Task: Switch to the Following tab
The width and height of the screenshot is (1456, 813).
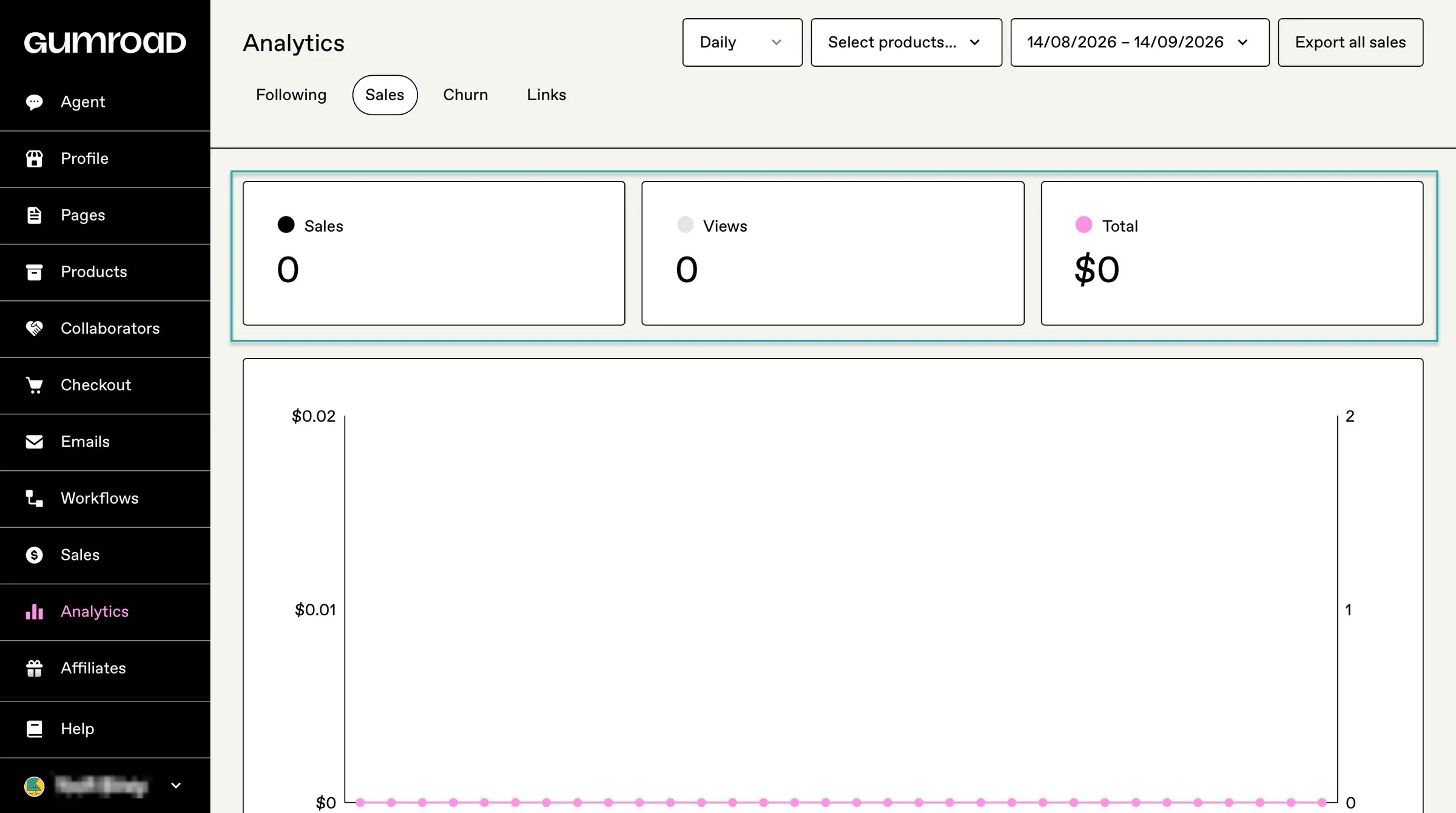Action: (291, 95)
